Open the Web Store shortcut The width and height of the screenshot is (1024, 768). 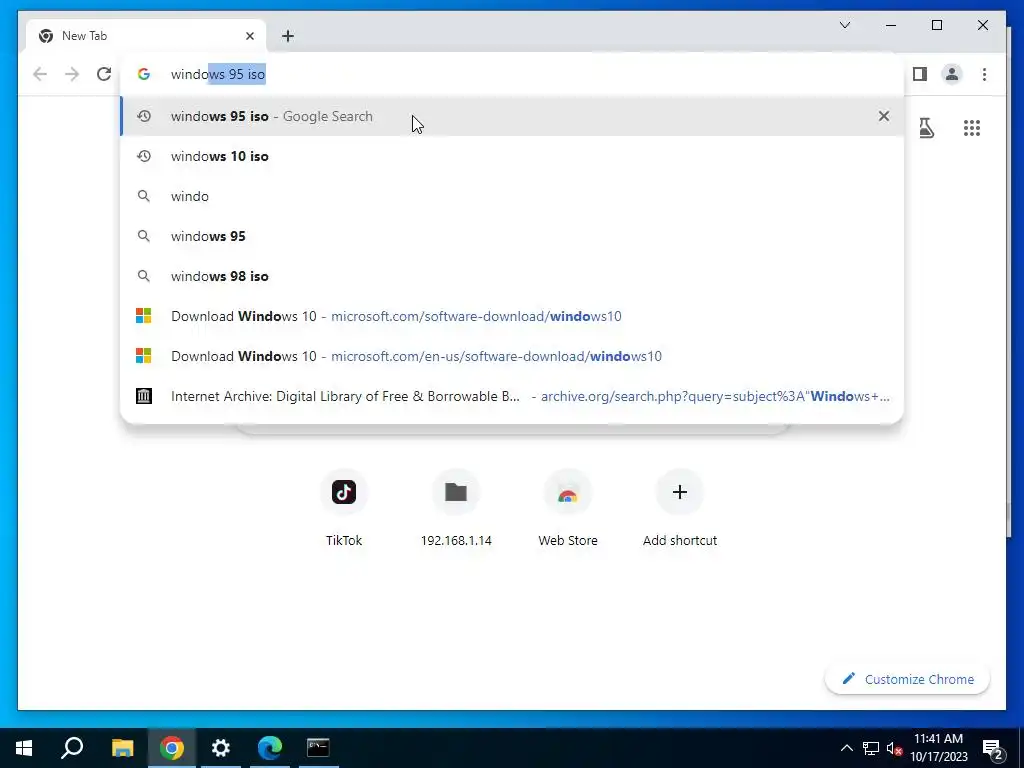click(x=568, y=507)
